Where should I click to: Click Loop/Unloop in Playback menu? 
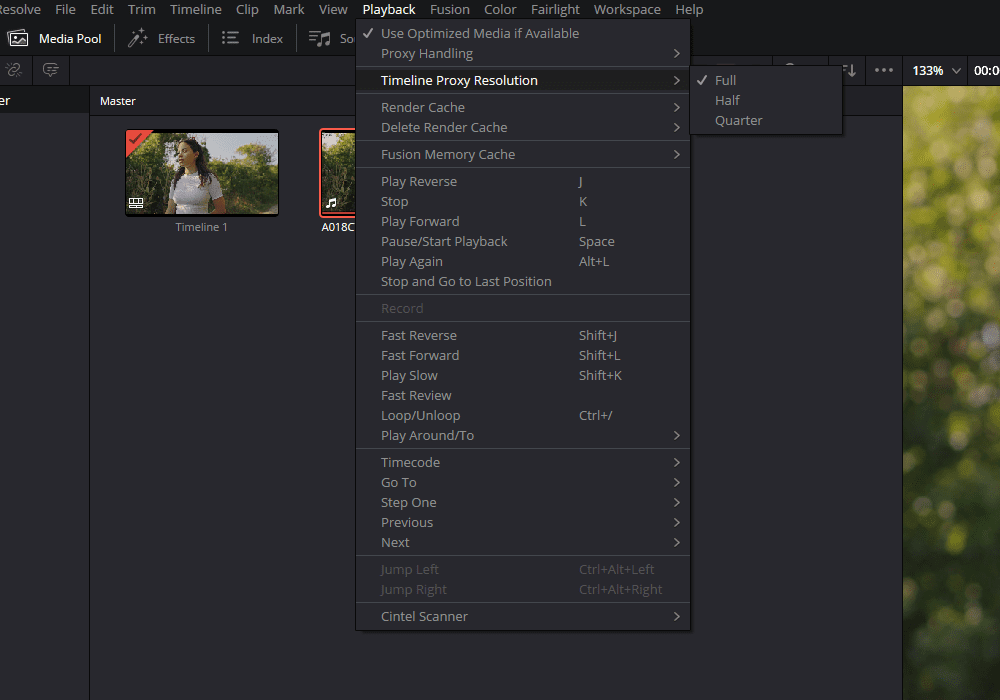[420, 415]
